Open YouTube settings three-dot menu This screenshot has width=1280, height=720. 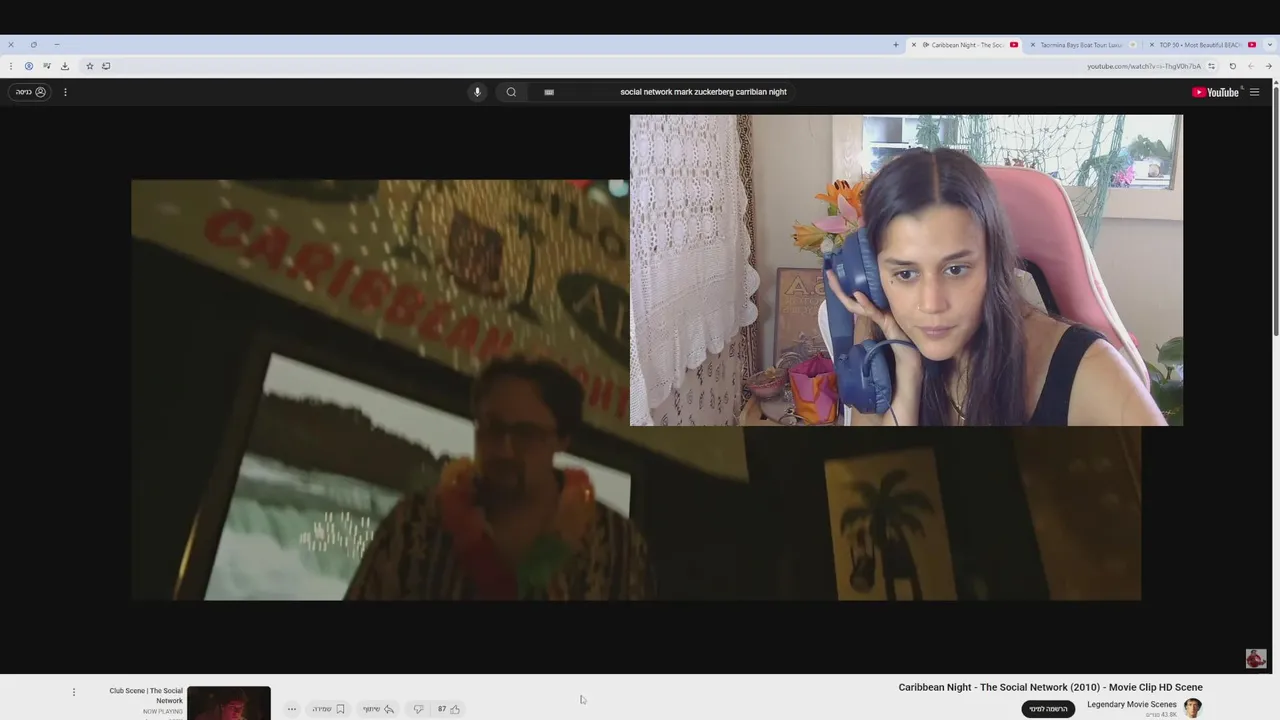65,92
